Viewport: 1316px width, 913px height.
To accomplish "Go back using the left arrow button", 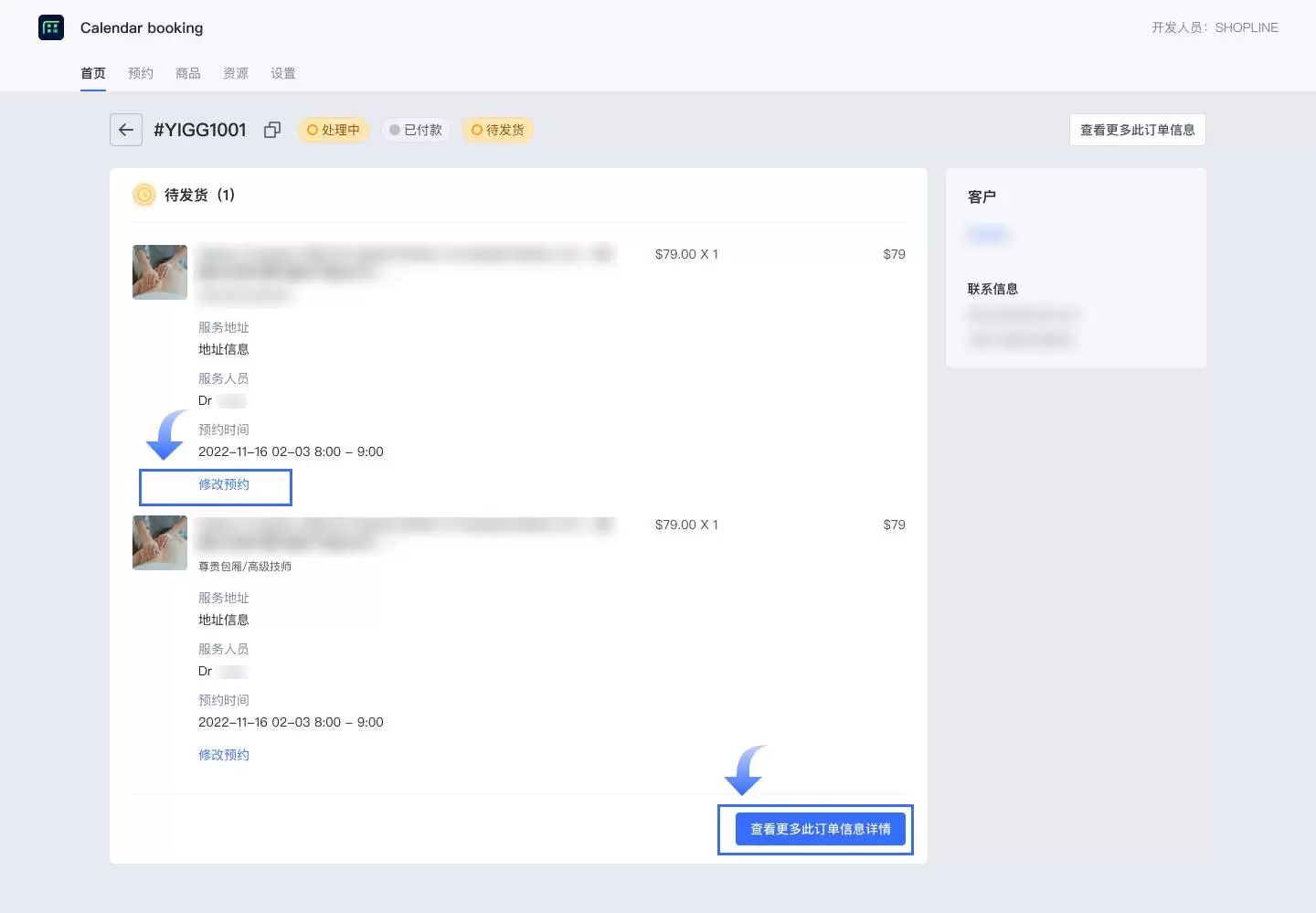I will pos(126,130).
